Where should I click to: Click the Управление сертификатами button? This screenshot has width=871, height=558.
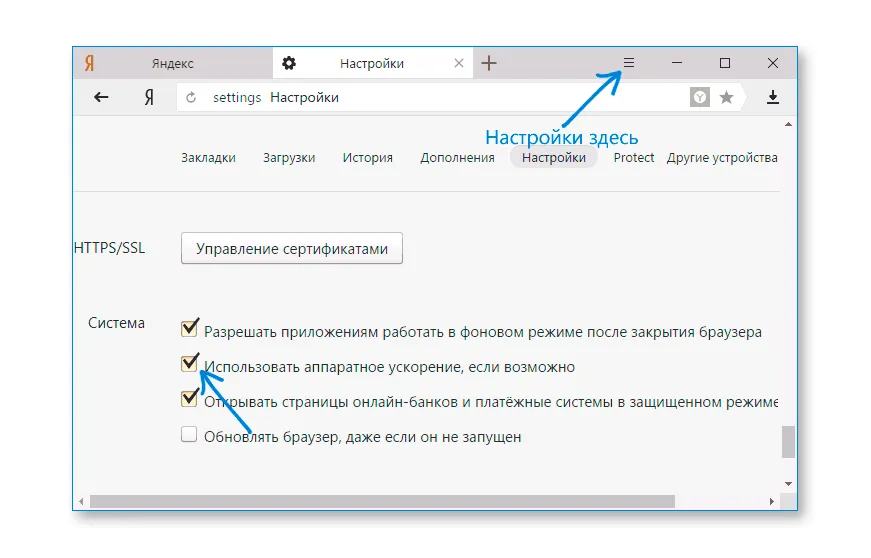292,248
